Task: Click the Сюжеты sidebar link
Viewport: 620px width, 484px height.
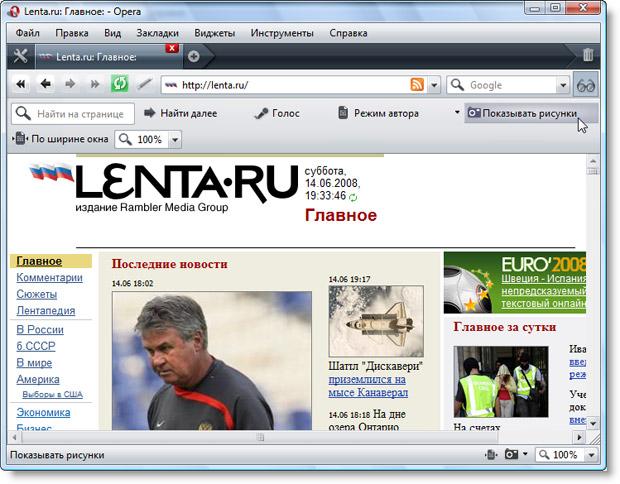Action: coord(37,294)
